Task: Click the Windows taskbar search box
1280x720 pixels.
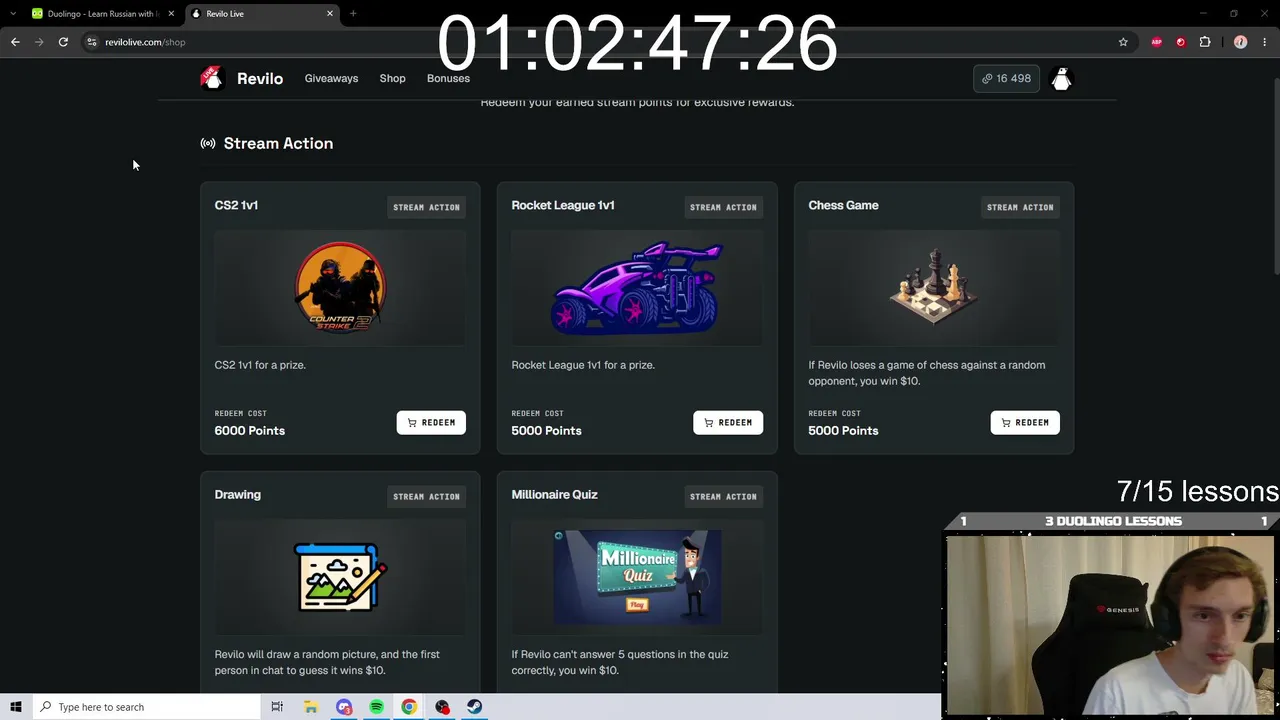Action: (x=147, y=707)
